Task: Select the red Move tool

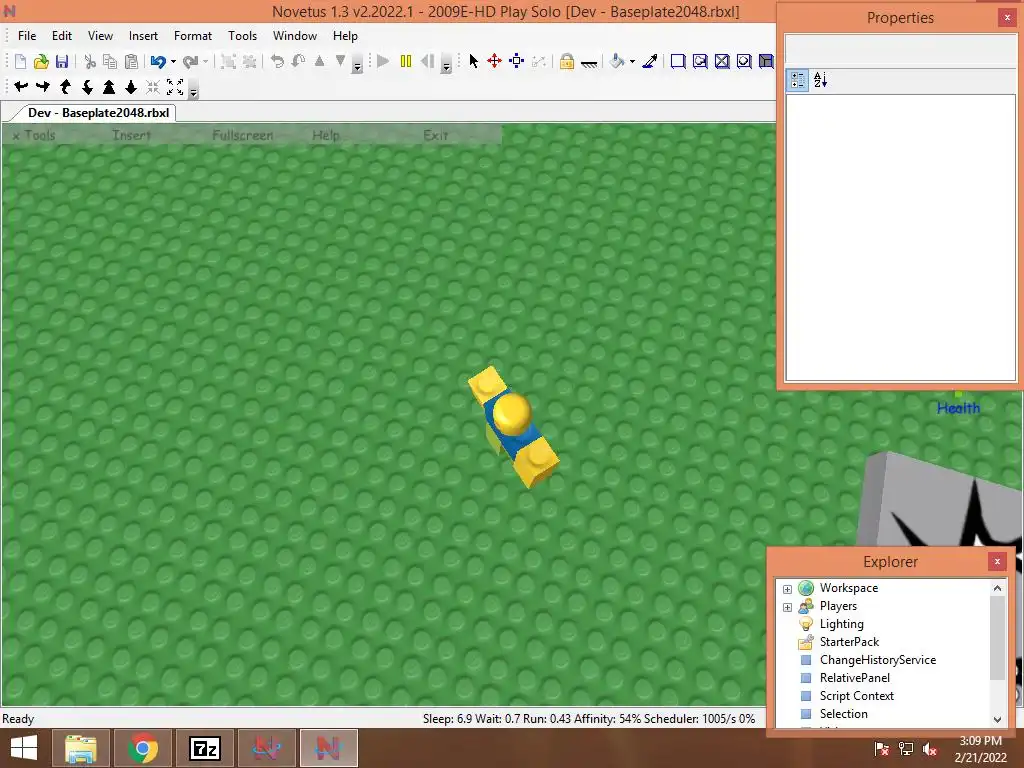Action: pyautogui.click(x=494, y=61)
